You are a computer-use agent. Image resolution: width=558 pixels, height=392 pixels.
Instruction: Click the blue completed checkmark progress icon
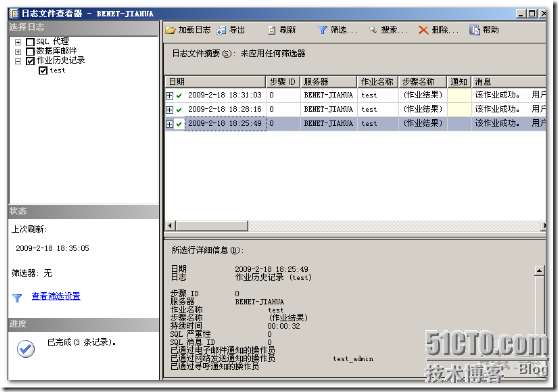click(x=26, y=349)
